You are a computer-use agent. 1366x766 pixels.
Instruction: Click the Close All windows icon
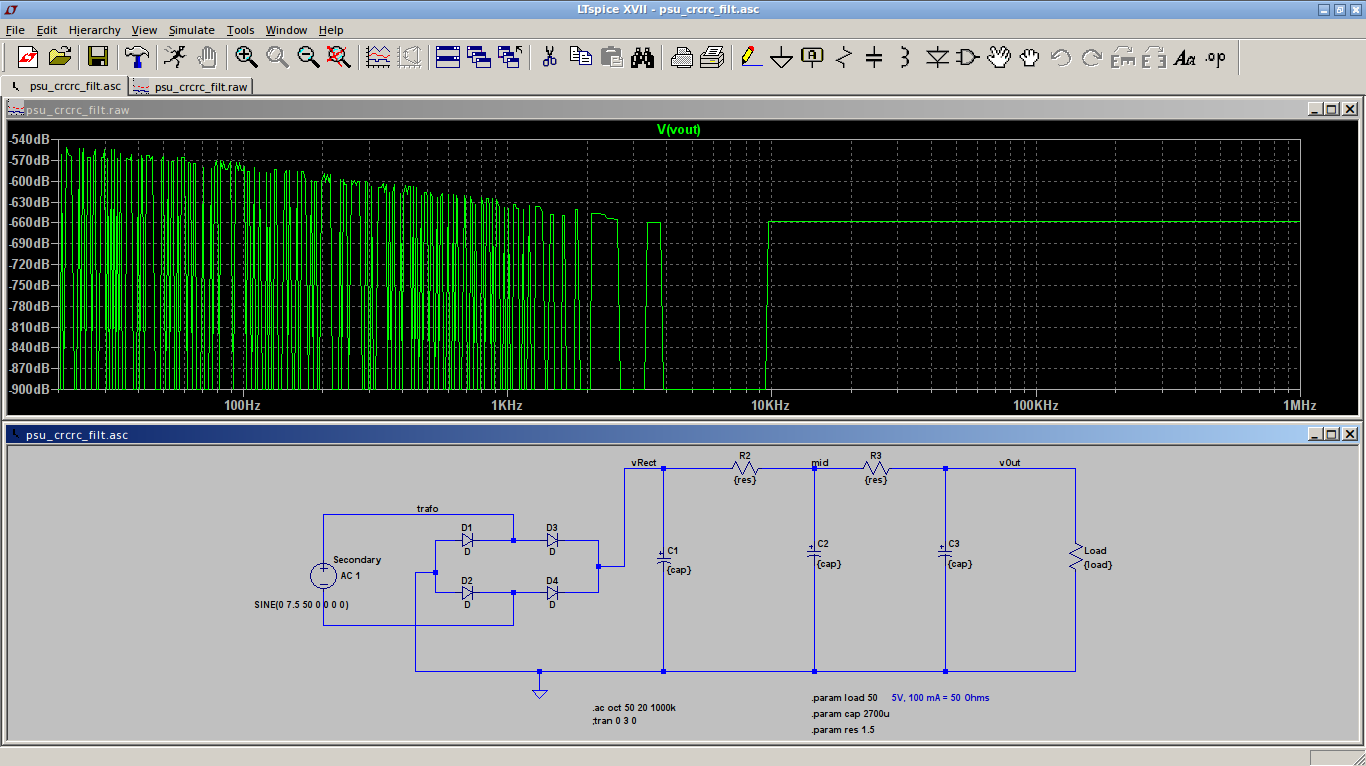(x=510, y=57)
